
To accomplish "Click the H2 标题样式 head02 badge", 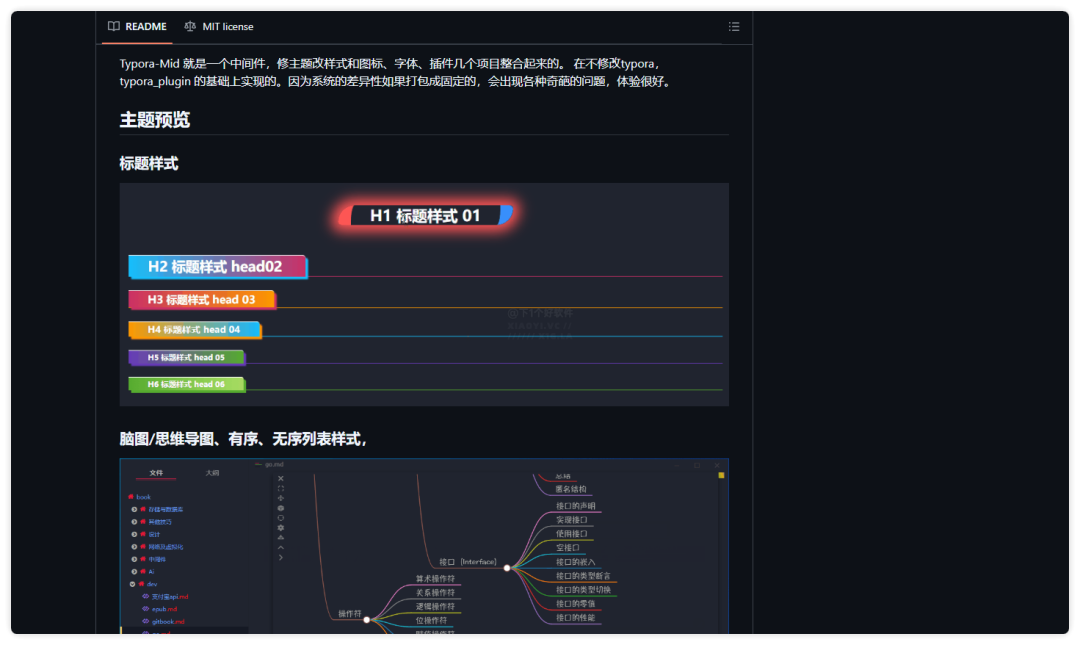I will pyautogui.click(x=218, y=267).
